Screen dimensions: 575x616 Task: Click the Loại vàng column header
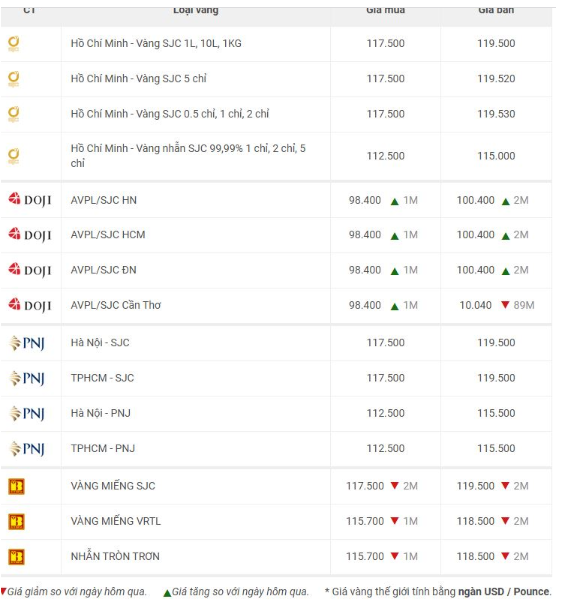(196, 10)
